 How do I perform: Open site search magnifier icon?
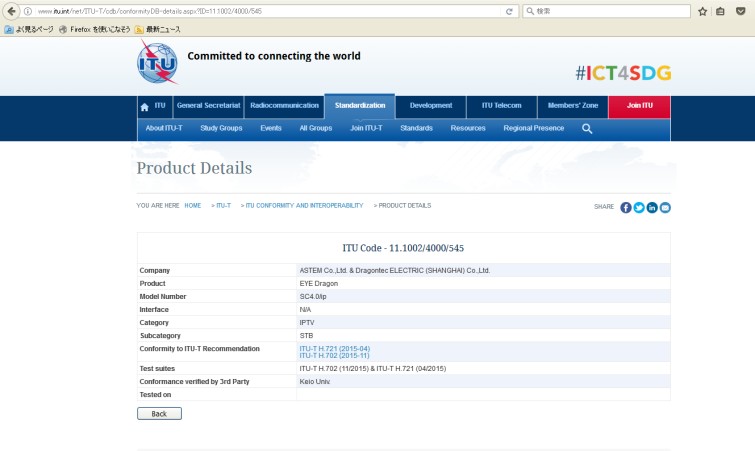pyautogui.click(x=587, y=129)
